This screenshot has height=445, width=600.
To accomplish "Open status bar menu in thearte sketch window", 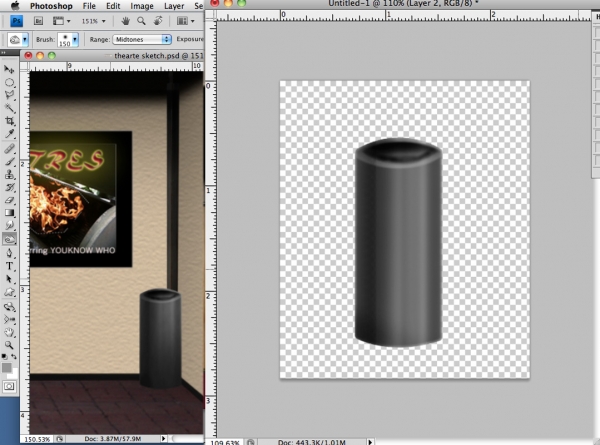I will tap(163, 439).
